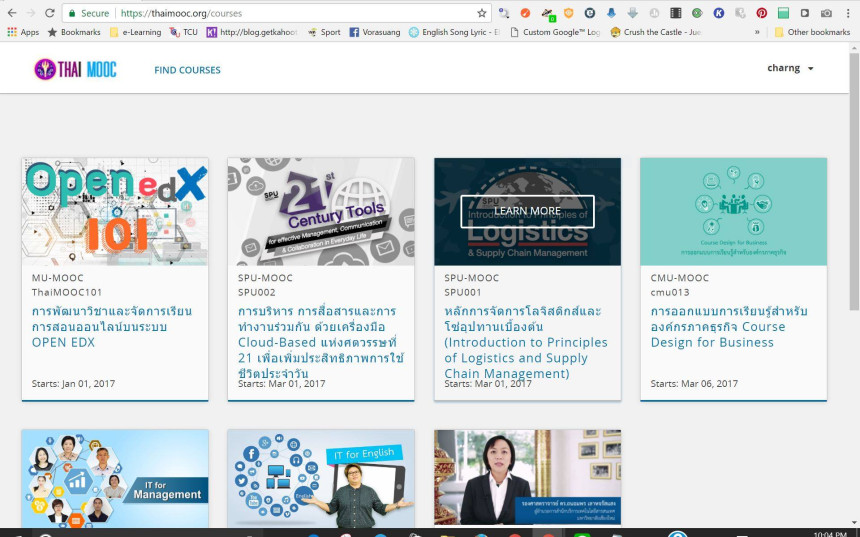The width and height of the screenshot is (860, 537).
Task: Click the page vertical scrollbar thumb
Action: 854,181
